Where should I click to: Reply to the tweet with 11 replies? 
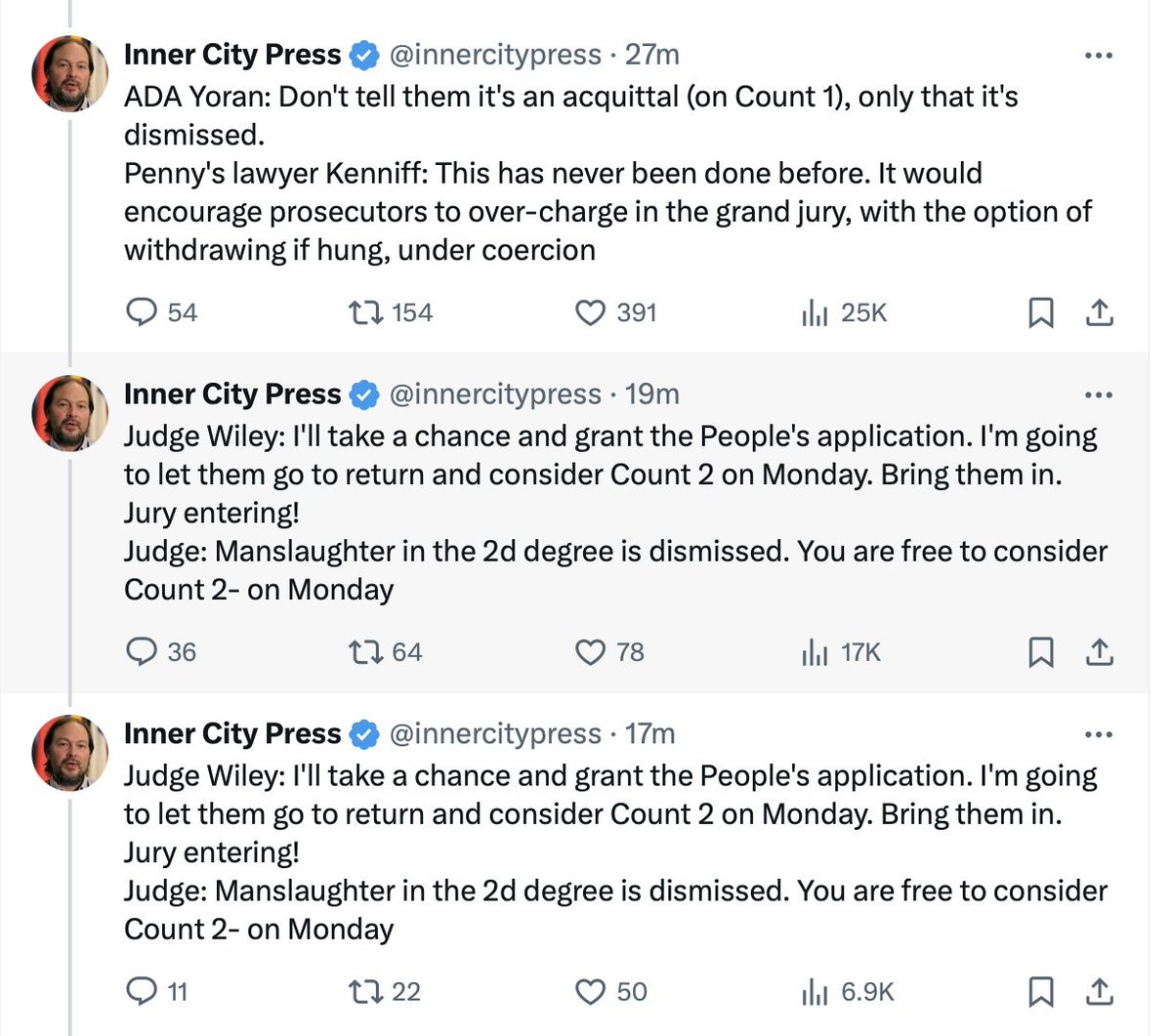[143, 991]
